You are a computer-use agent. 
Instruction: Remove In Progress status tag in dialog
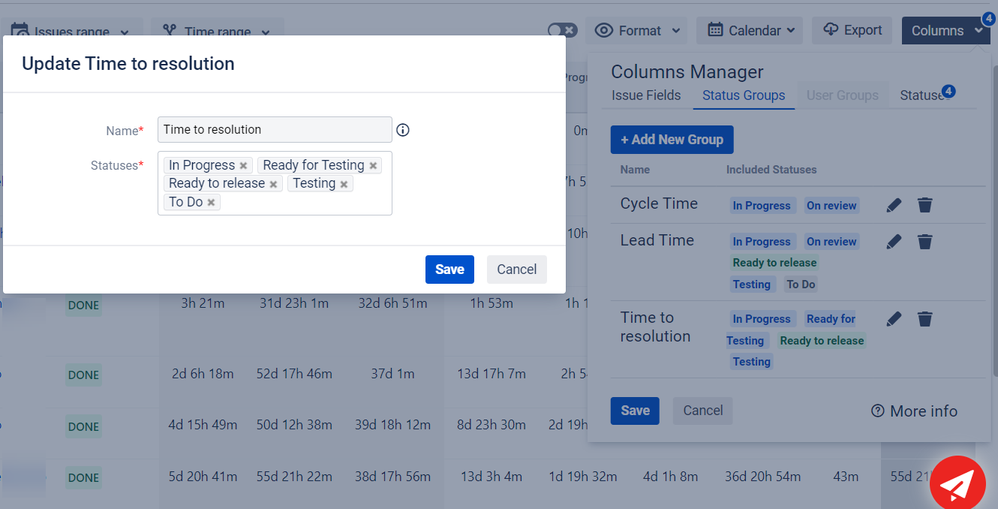[243, 165]
